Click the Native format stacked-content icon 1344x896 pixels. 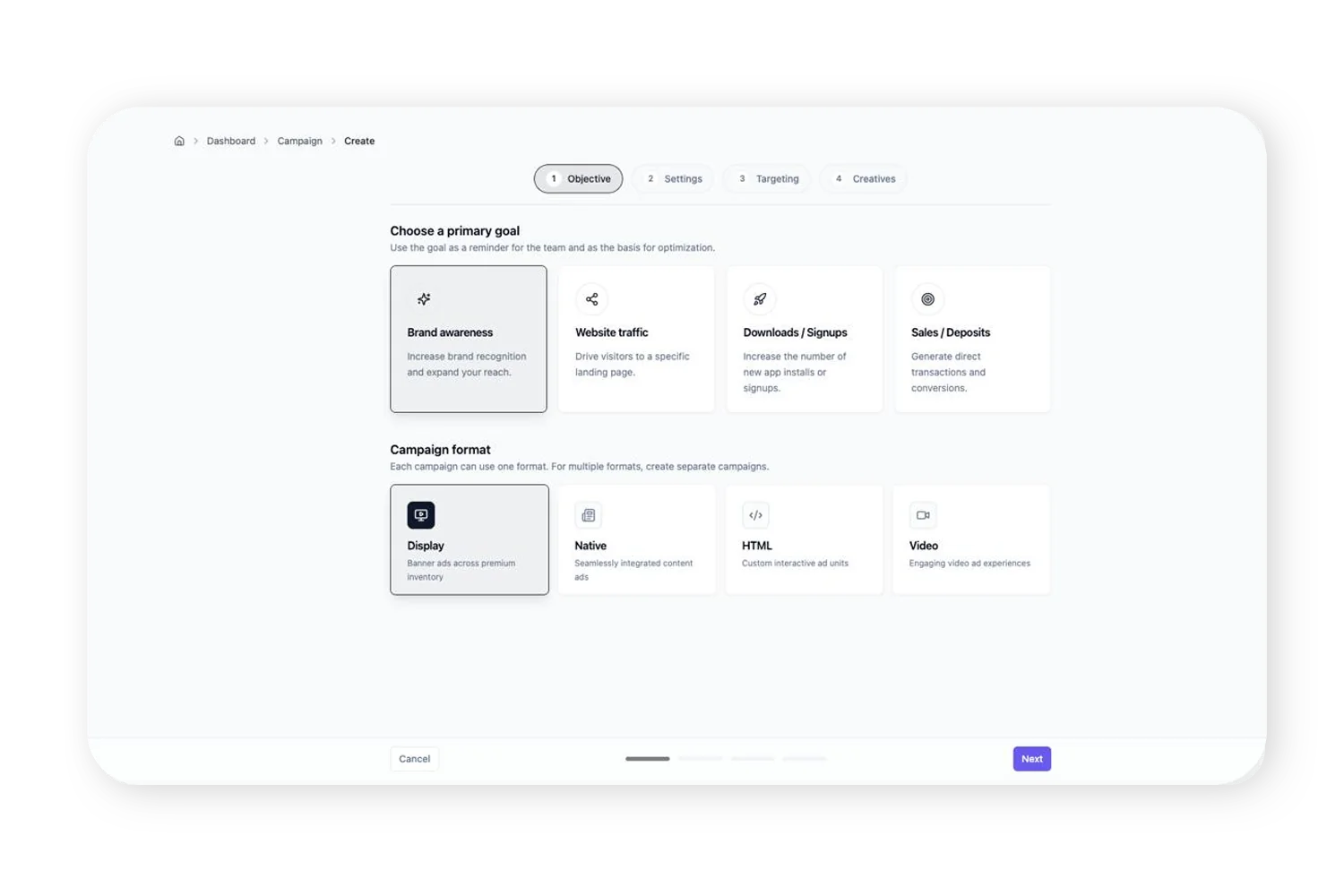point(588,514)
